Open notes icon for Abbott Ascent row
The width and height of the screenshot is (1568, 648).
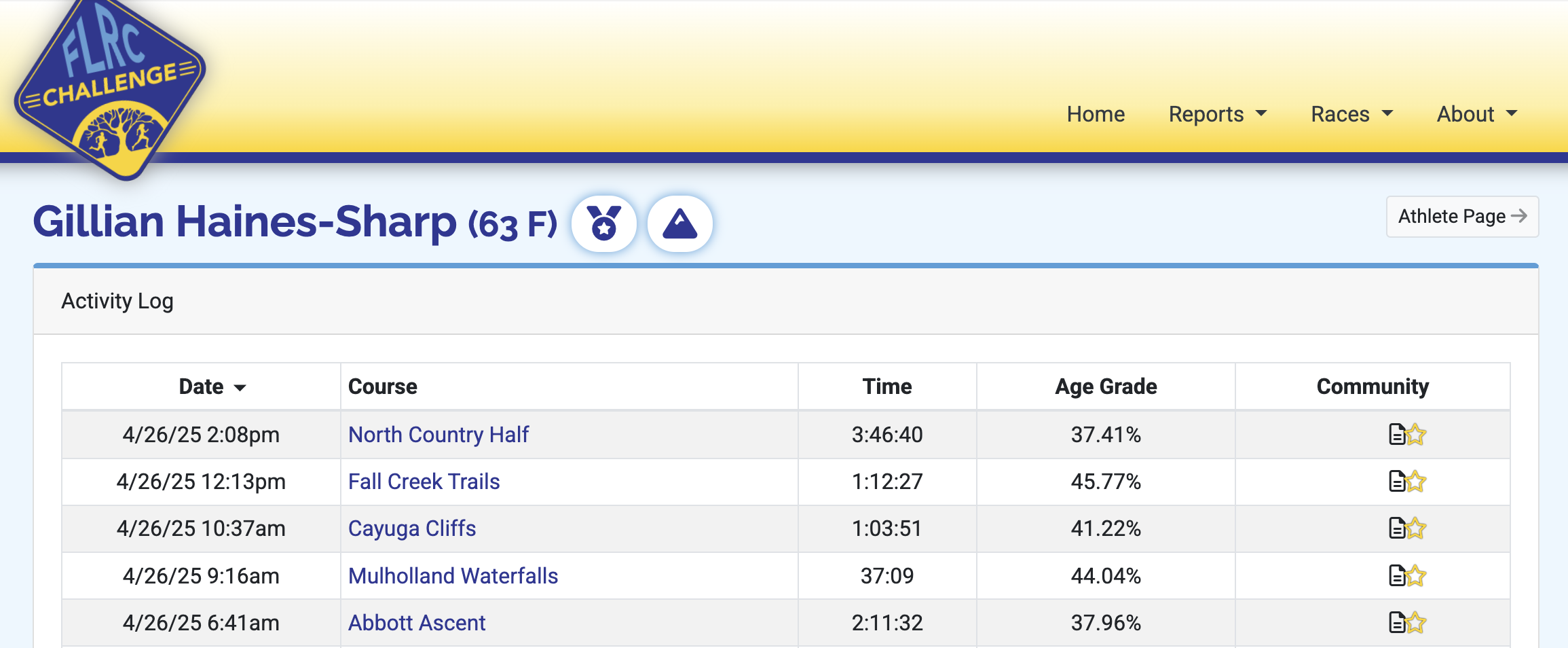point(1397,623)
